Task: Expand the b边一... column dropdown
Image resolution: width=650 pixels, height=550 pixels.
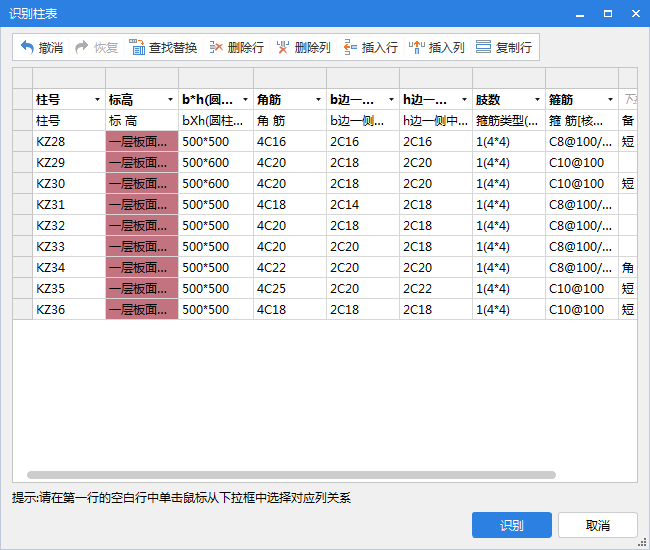Action: [391, 99]
